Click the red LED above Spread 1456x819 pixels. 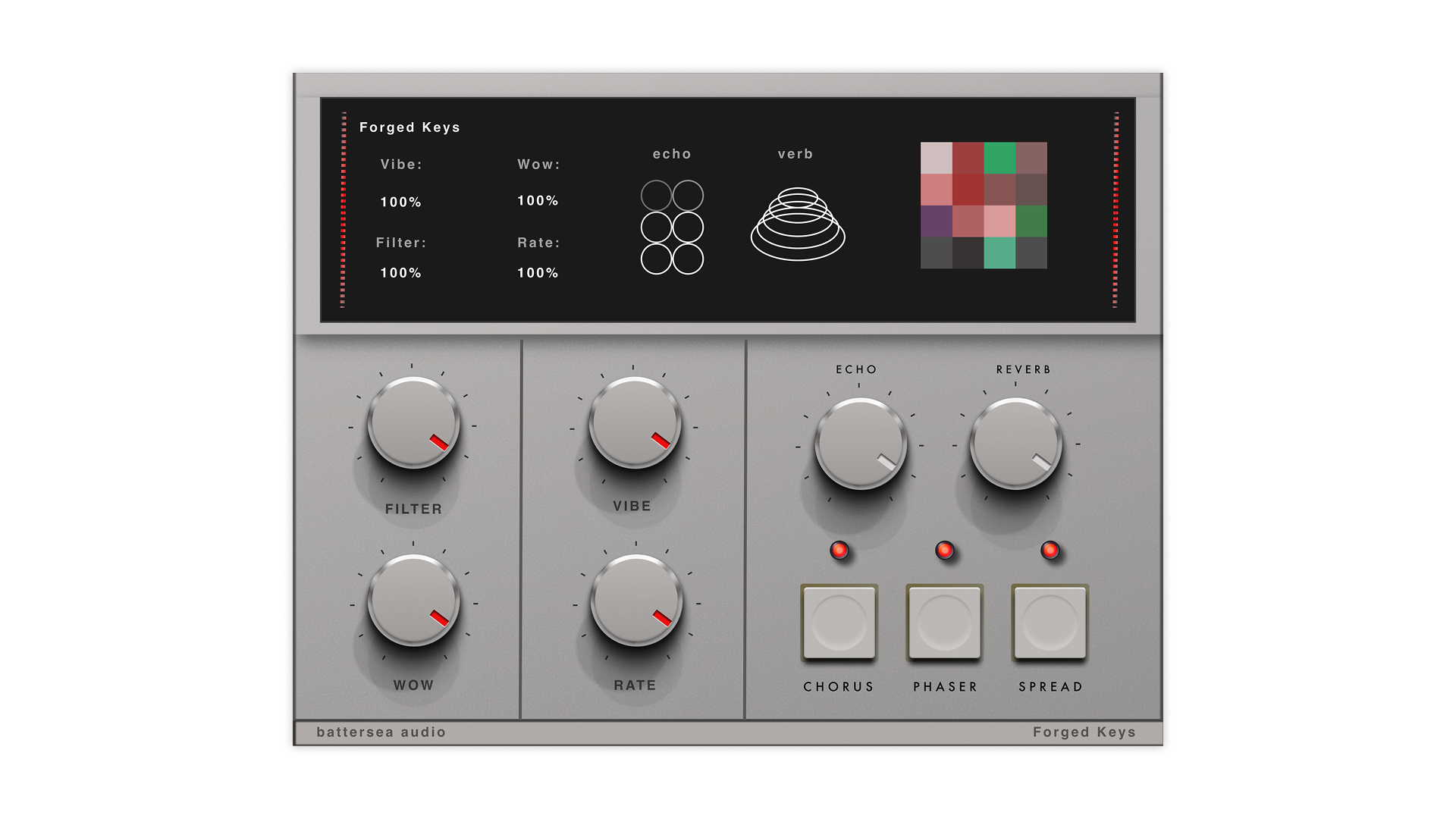(x=1050, y=550)
